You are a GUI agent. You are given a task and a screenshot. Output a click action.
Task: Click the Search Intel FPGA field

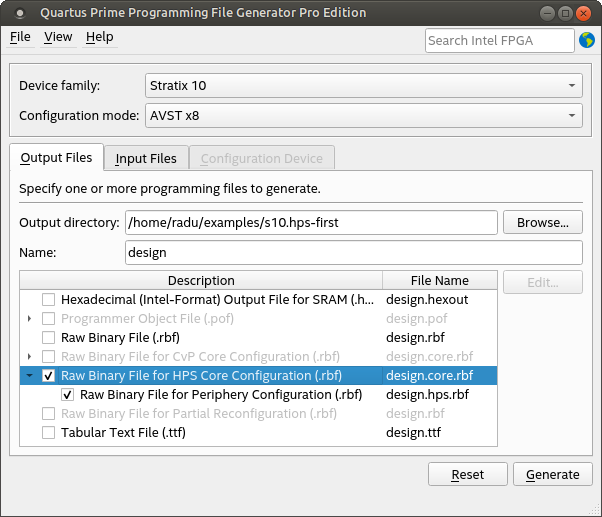pos(499,40)
